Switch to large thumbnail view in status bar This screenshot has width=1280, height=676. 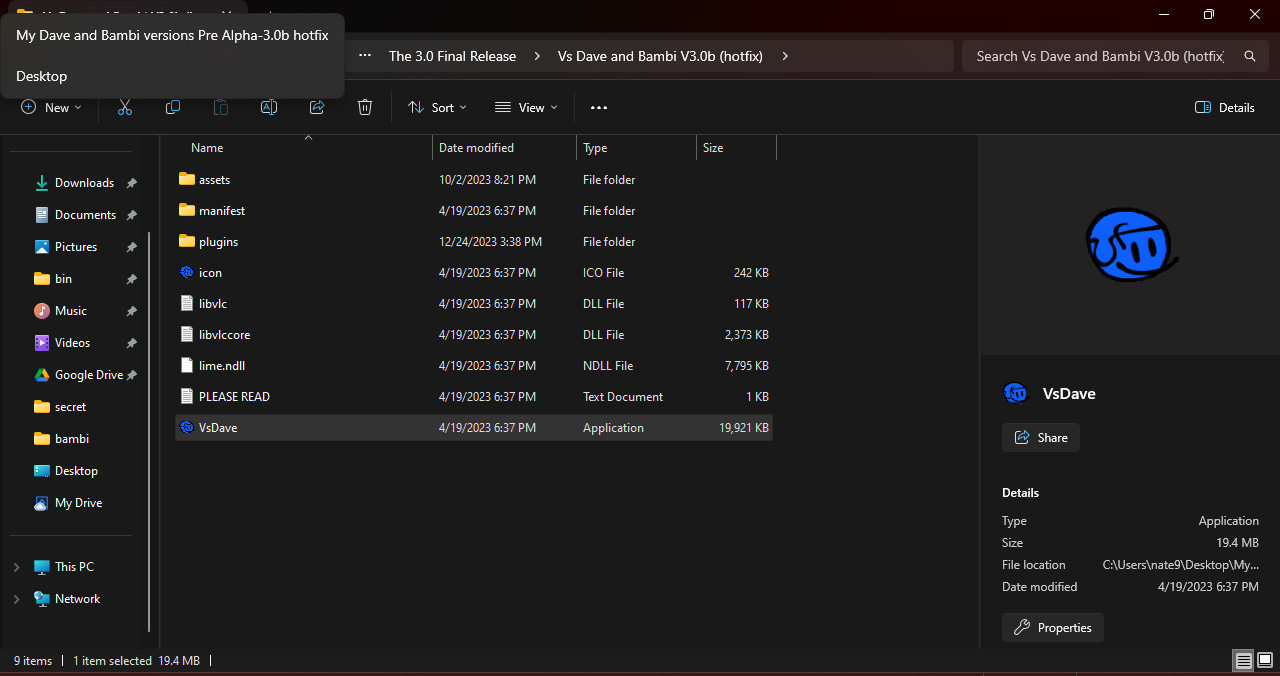(1264, 660)
